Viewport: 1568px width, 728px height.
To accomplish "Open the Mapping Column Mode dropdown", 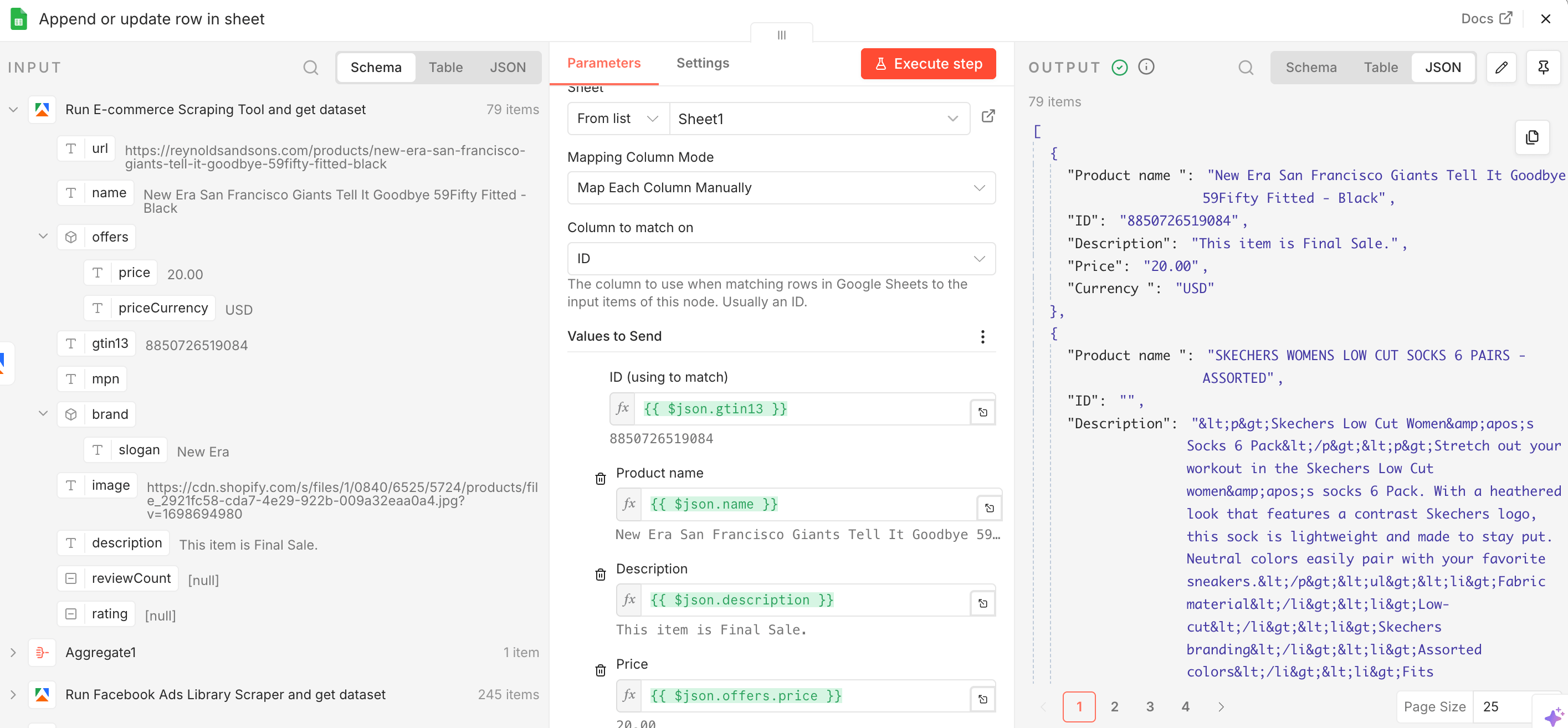I will [x=781, y=187].
